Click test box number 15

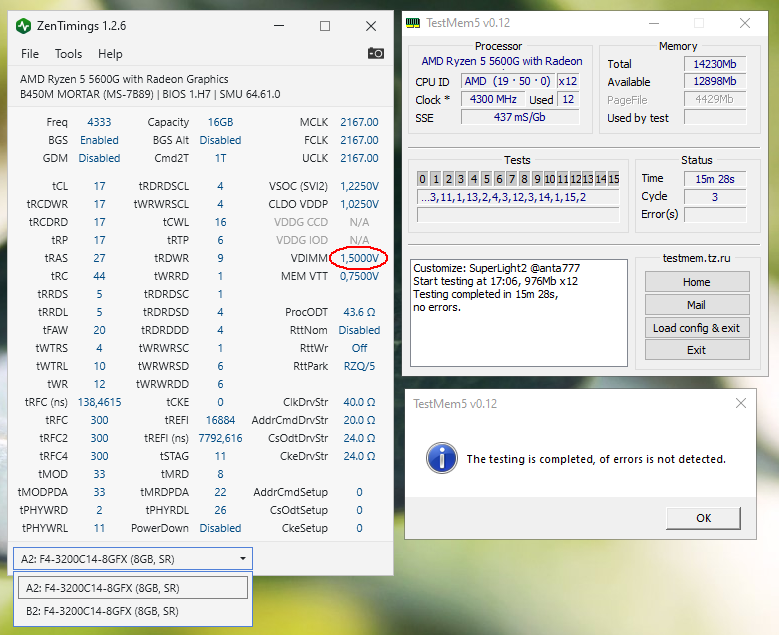[614, 179]
